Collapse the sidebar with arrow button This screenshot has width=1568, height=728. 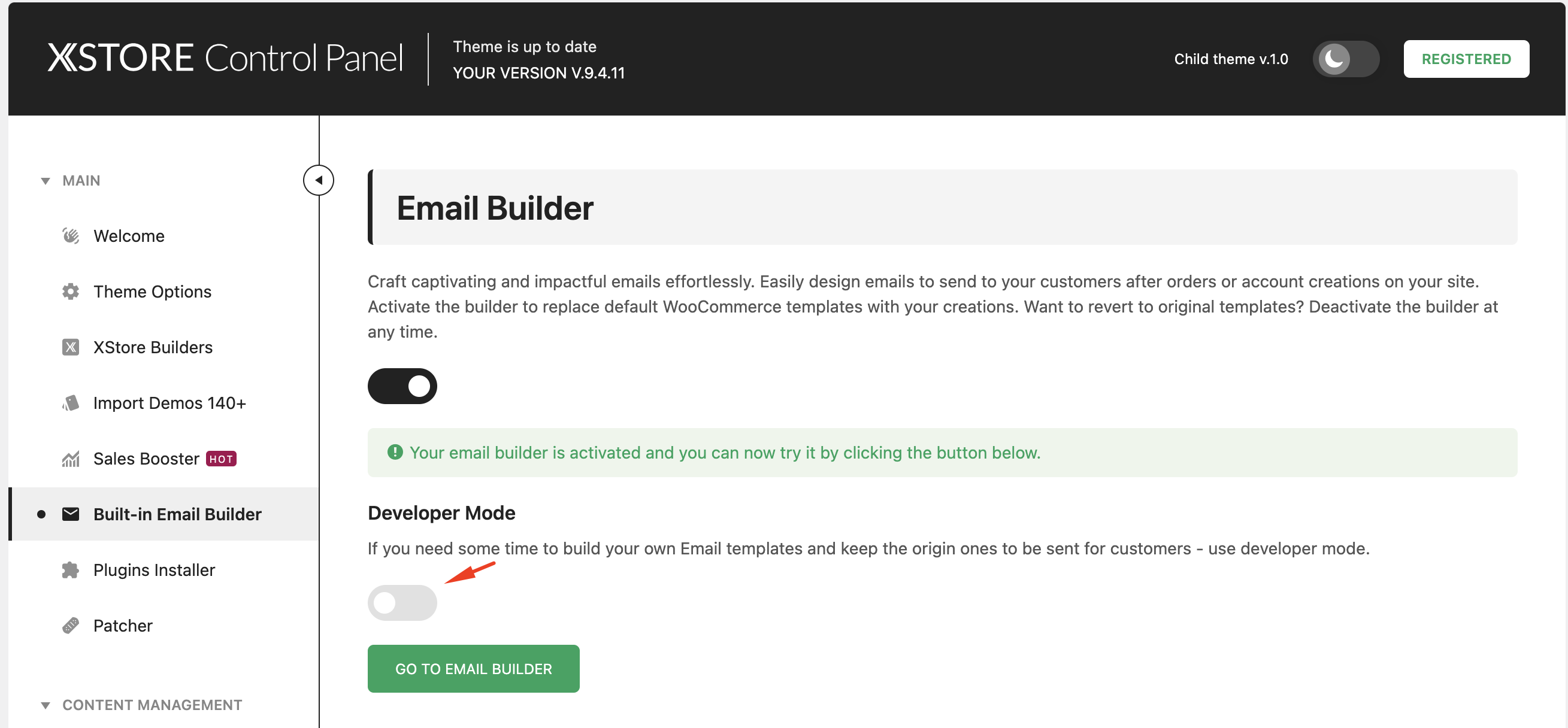coord(319,180)
